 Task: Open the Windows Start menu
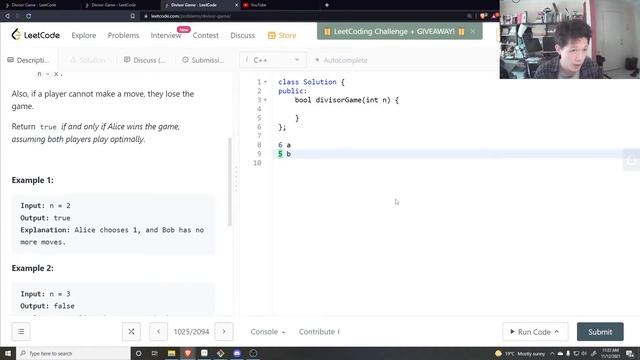coord(8,353)
